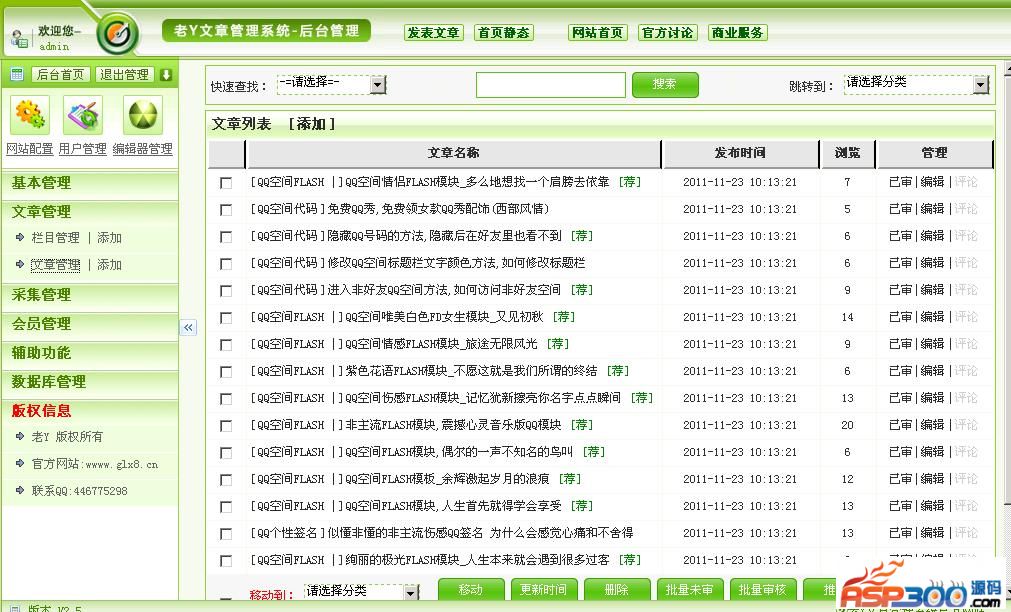Click the 更新时间 button
This screenshot has width=1011, height=612.
click(544, 589)
